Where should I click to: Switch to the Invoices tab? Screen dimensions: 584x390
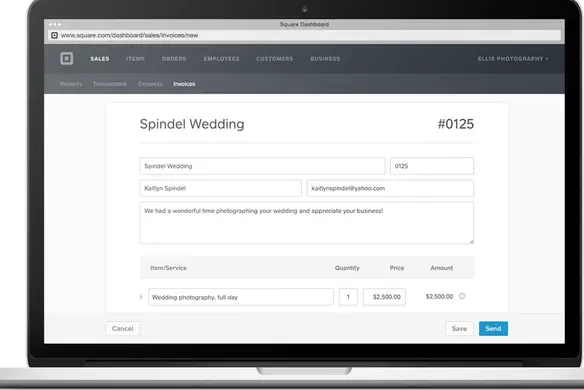tap(184, 84)
